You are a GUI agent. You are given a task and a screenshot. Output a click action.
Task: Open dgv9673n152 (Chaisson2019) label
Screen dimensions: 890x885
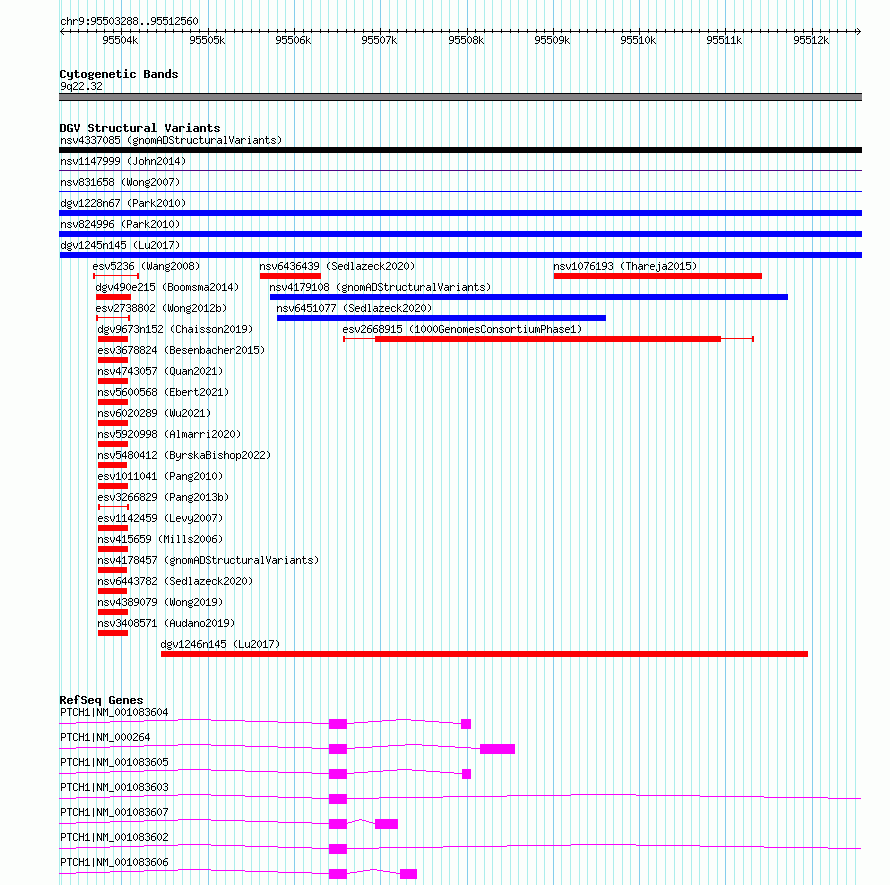pyautogui.click(x=175, y=329)
